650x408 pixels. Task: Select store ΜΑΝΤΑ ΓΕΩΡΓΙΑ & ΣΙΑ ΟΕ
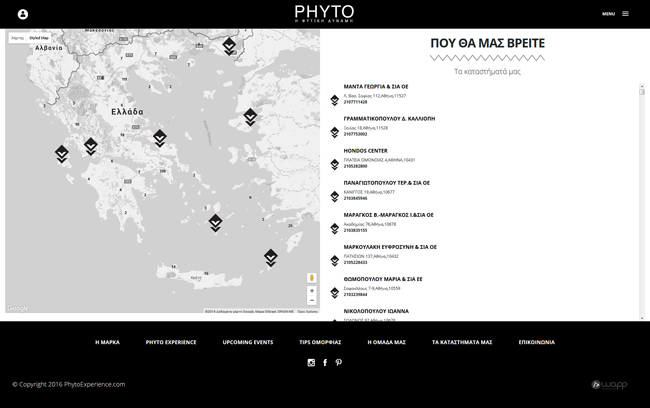(x=376, y=87)
